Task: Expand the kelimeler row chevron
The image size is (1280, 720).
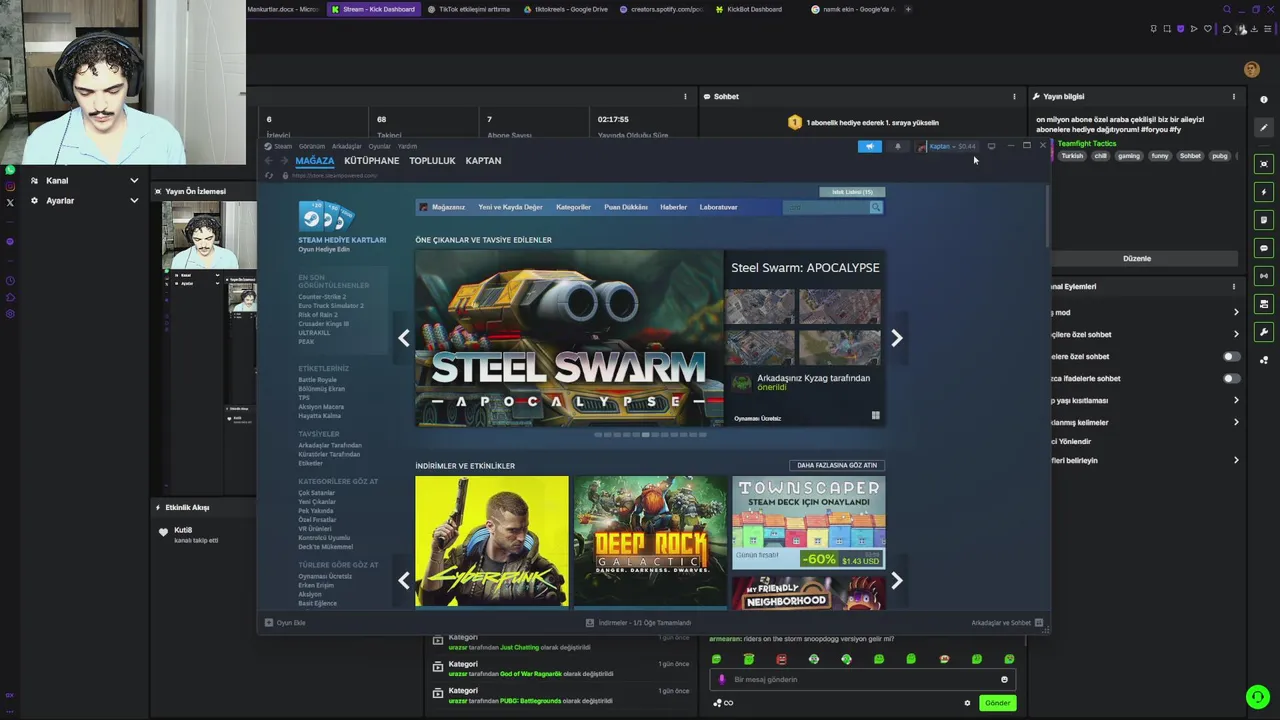Action: (1236, 422)
